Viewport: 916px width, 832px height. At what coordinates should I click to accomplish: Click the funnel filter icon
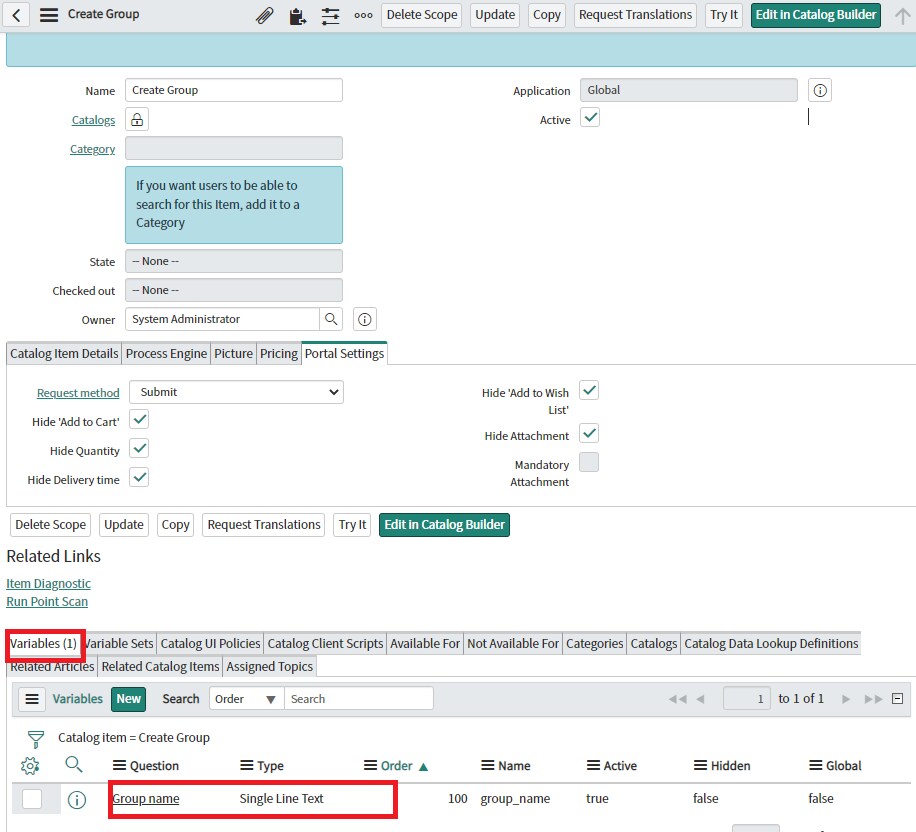click(x=36, y=739)
